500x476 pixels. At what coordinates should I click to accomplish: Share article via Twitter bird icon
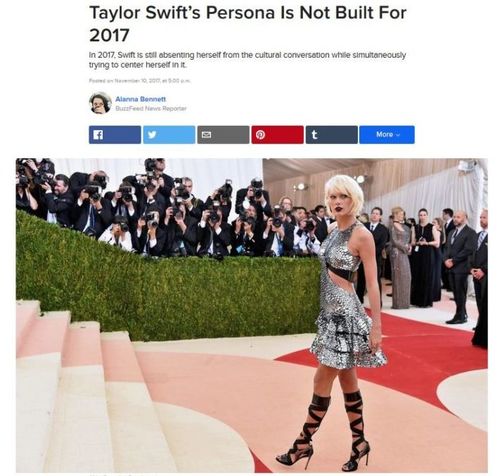pos(152,135)
